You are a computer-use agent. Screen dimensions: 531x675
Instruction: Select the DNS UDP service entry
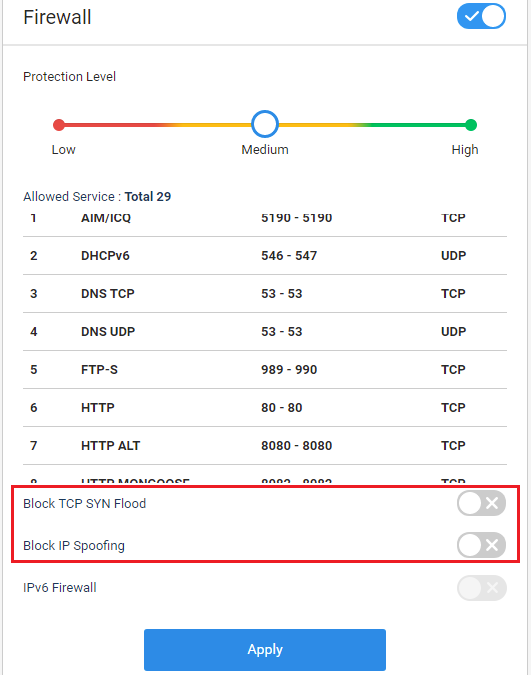265,331
